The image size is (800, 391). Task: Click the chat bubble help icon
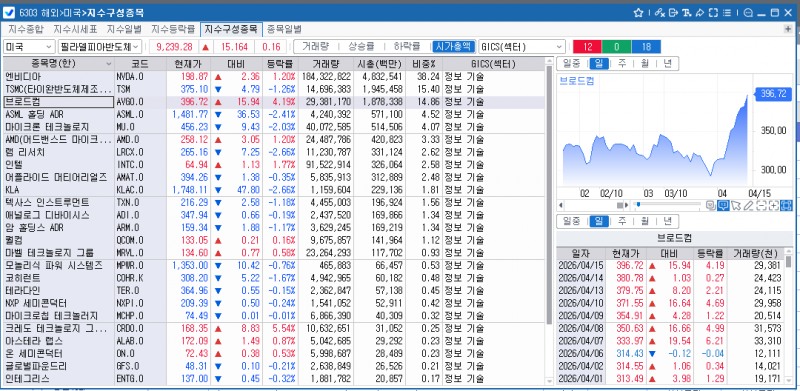748,13
